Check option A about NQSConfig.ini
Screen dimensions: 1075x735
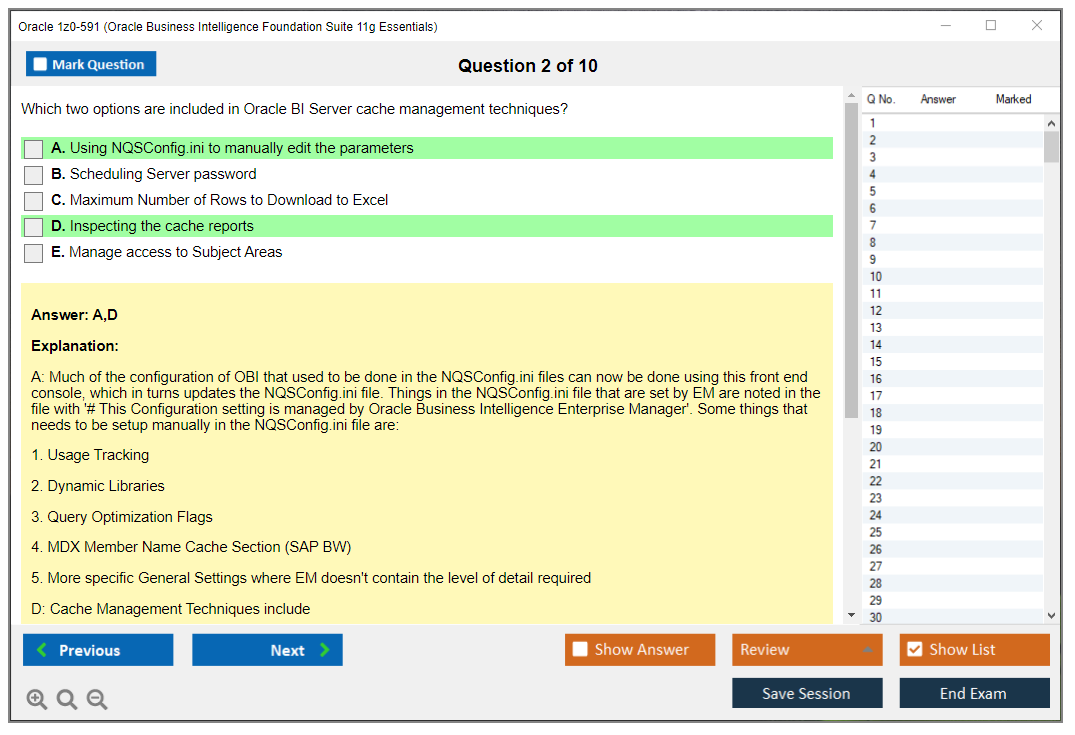tap(34, 149)
